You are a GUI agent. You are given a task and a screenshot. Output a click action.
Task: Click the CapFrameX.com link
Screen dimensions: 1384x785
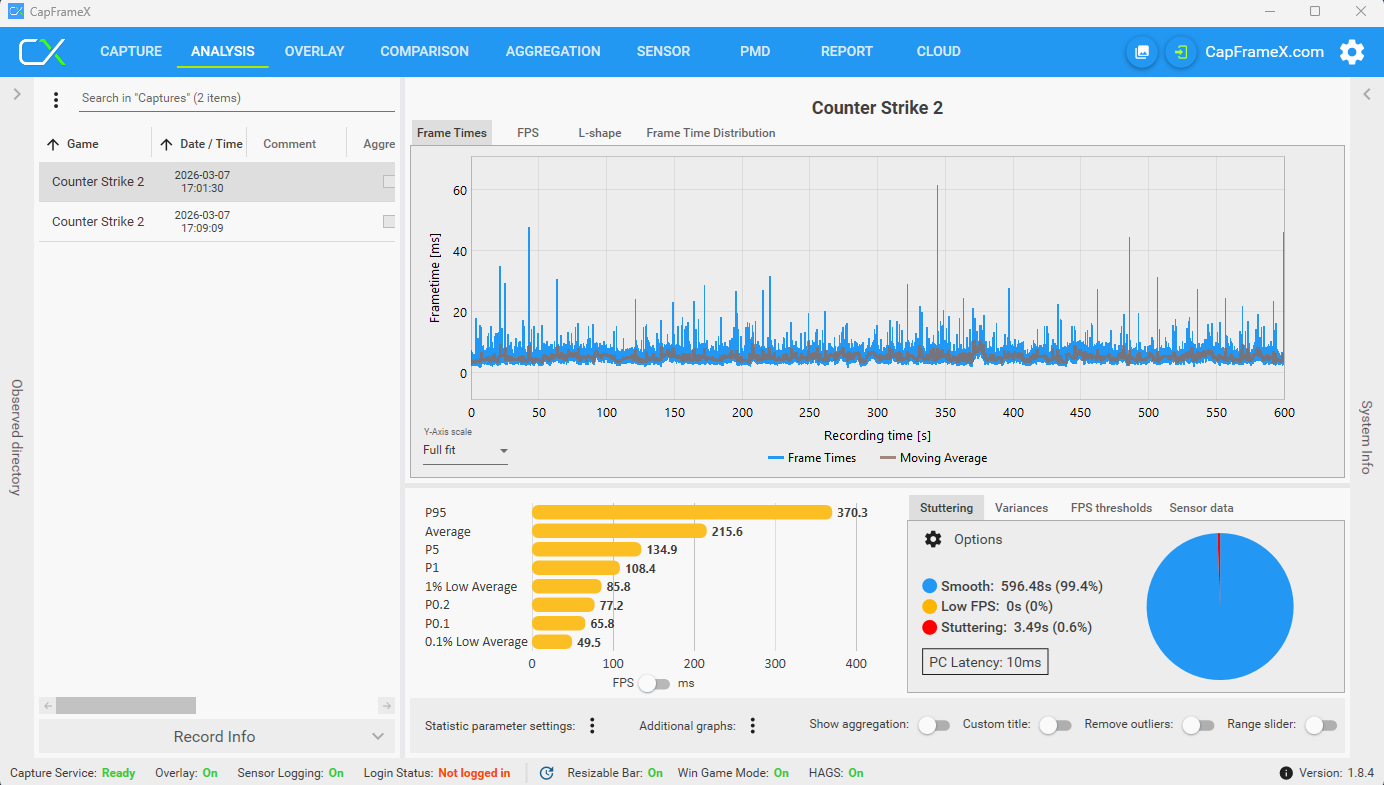(x=1264, y=52)
